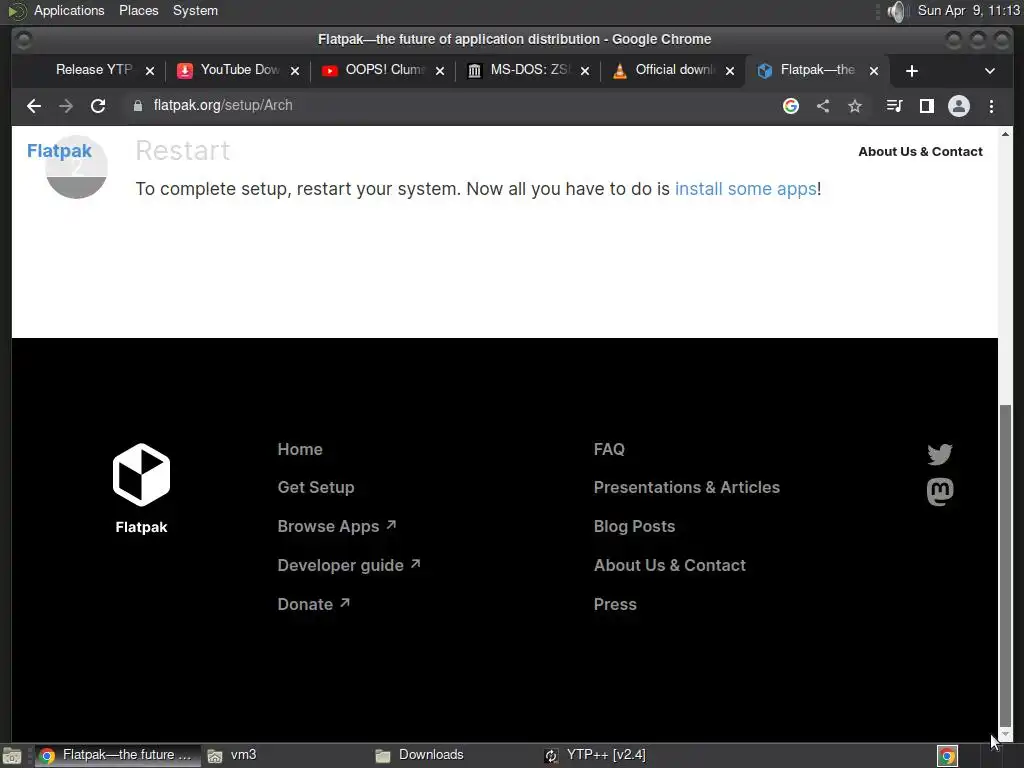1024x768 pixels.
Task: Open the Get Setup footer link
Action: (x=316, y=487)
